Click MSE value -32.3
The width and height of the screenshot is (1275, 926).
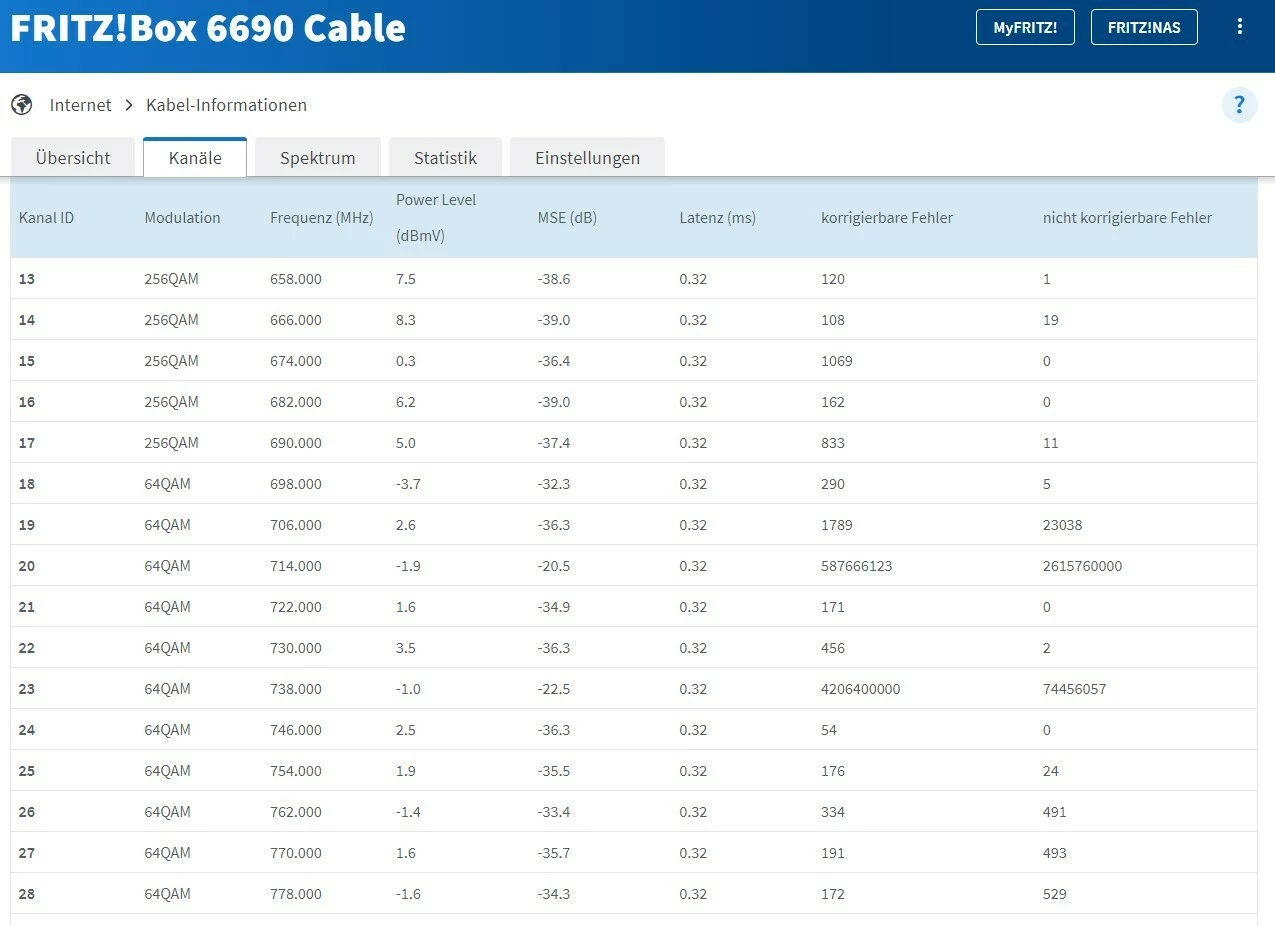554,484
